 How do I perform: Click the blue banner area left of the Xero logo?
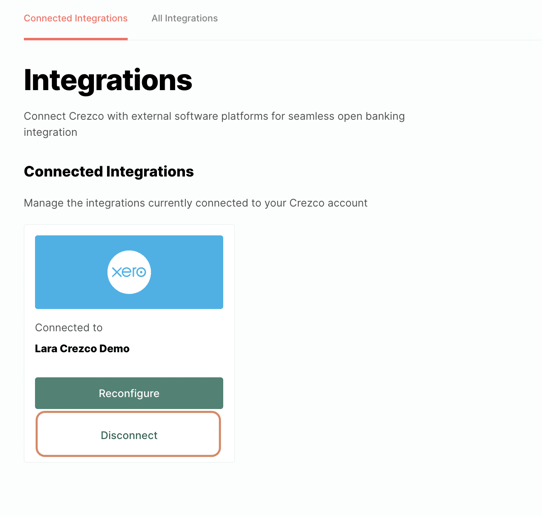pyautogui.click(x=71, y=272)
